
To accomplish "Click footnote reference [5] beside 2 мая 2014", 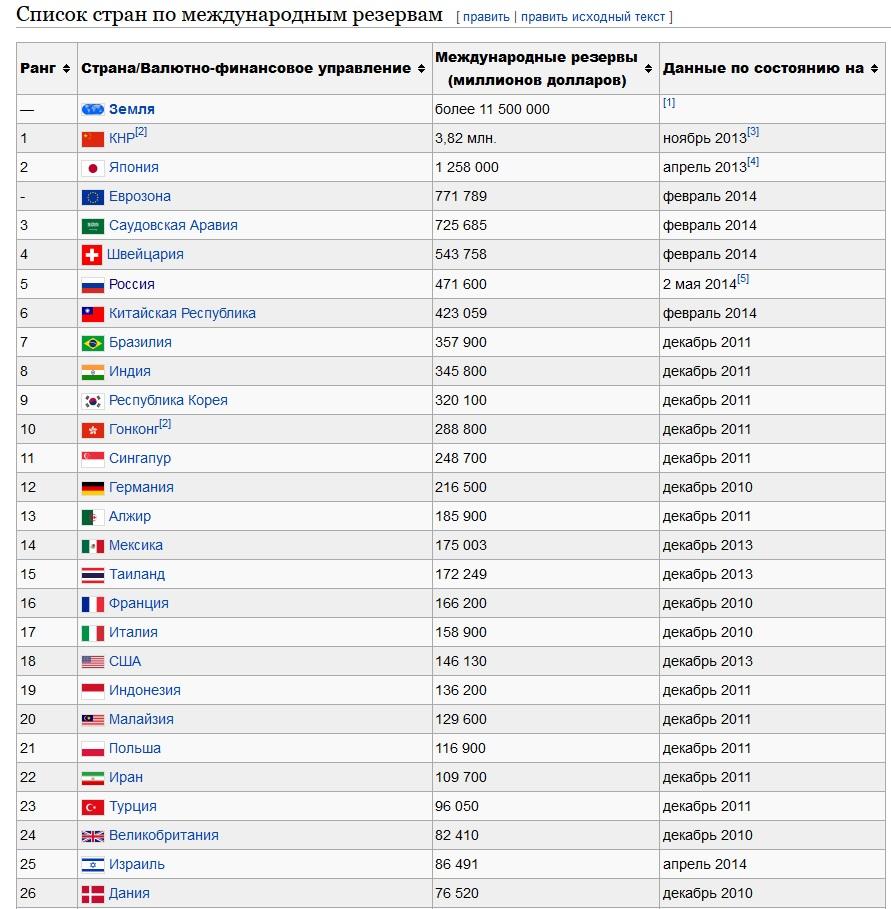I will click(743, 279).
